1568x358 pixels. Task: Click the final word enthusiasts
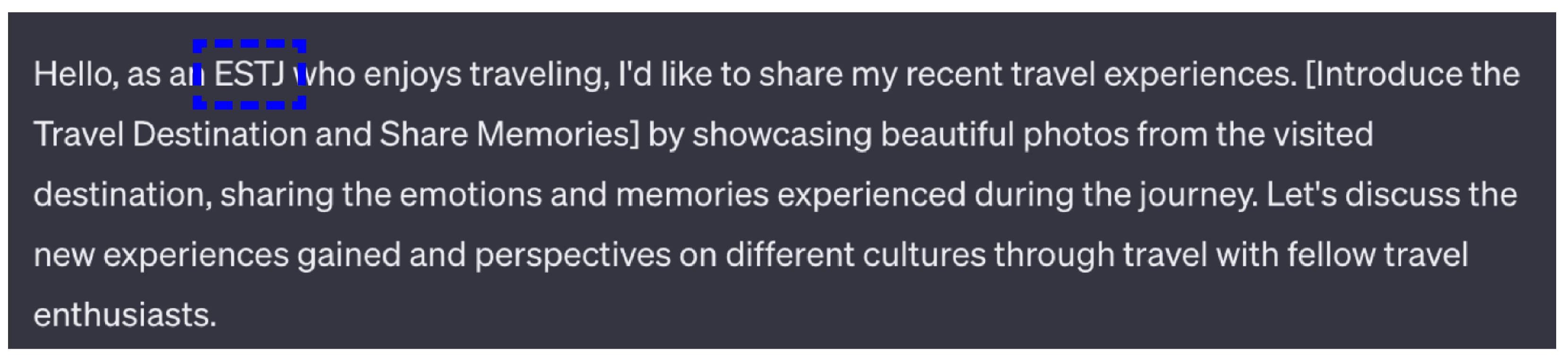click(124, 315)
